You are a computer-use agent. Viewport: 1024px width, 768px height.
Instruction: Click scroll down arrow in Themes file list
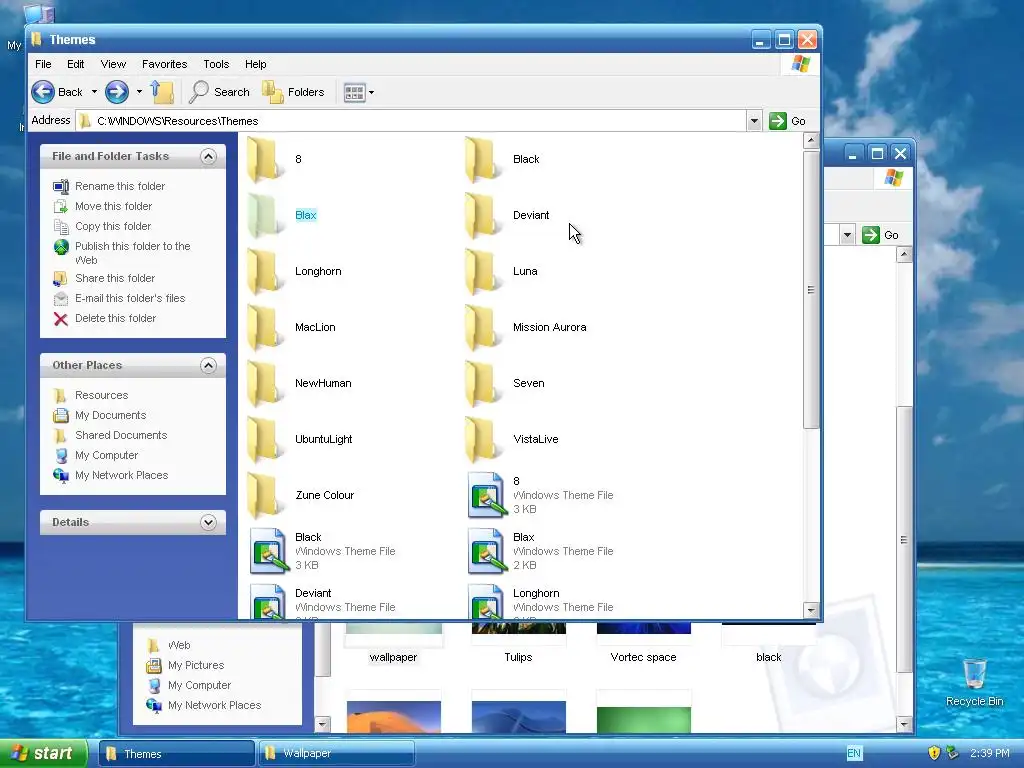click(x=811, y=611)
